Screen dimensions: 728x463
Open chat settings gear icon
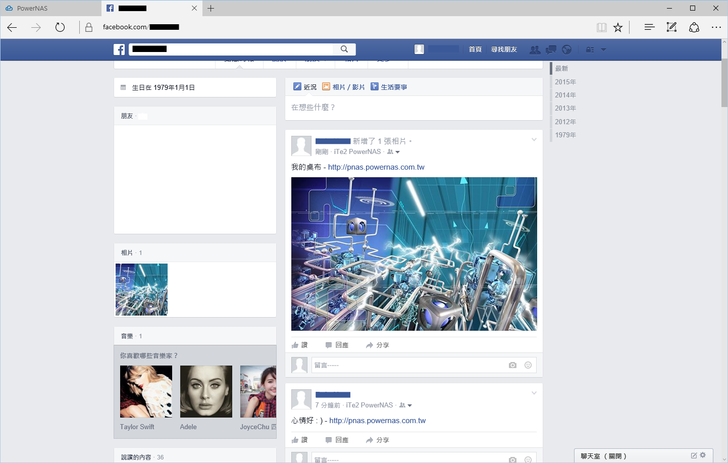(703, 455)
